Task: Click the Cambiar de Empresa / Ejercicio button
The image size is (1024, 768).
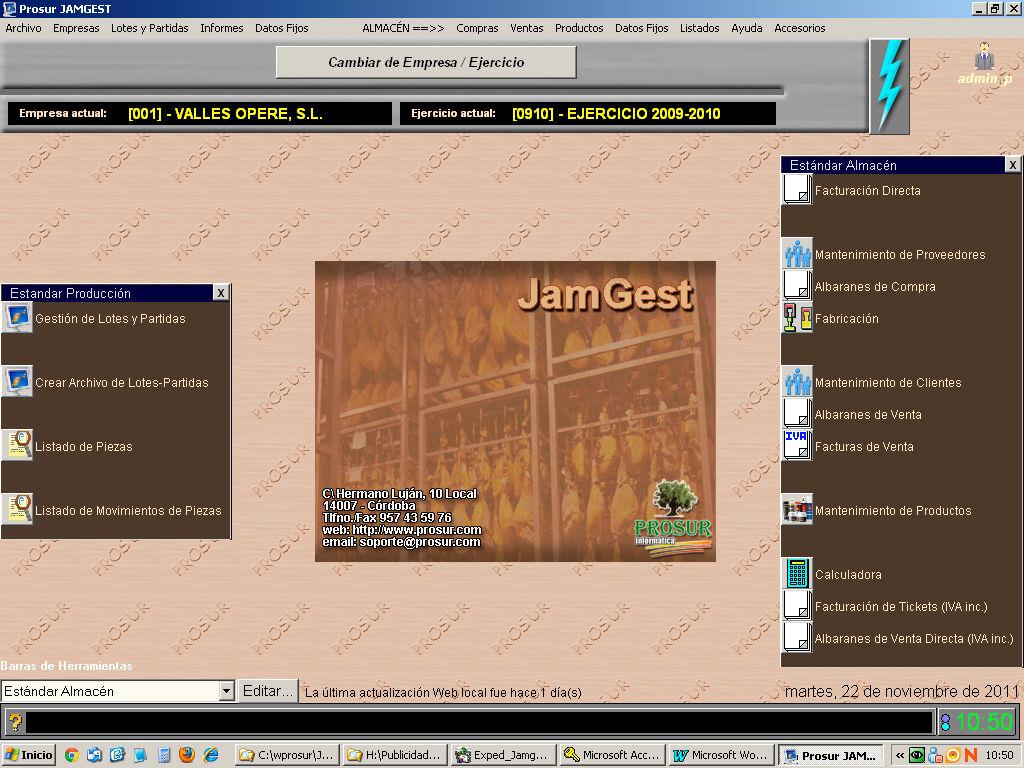Action: [426, 62]
